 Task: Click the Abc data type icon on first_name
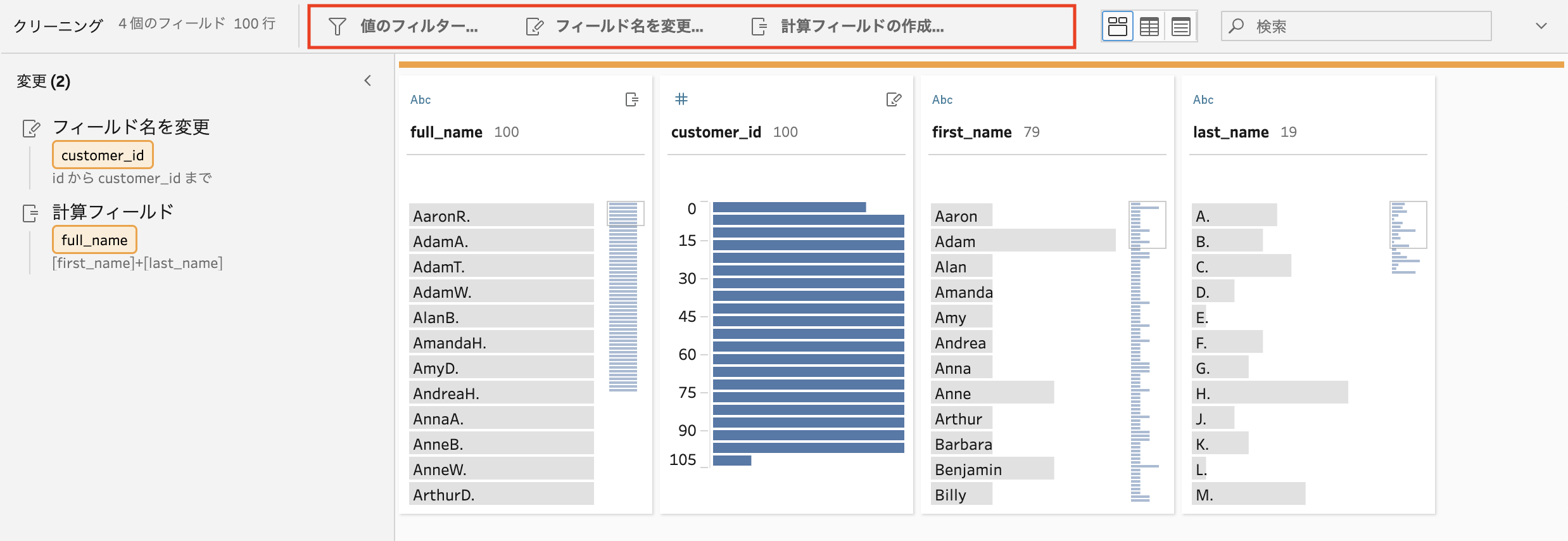coord(942,99)
